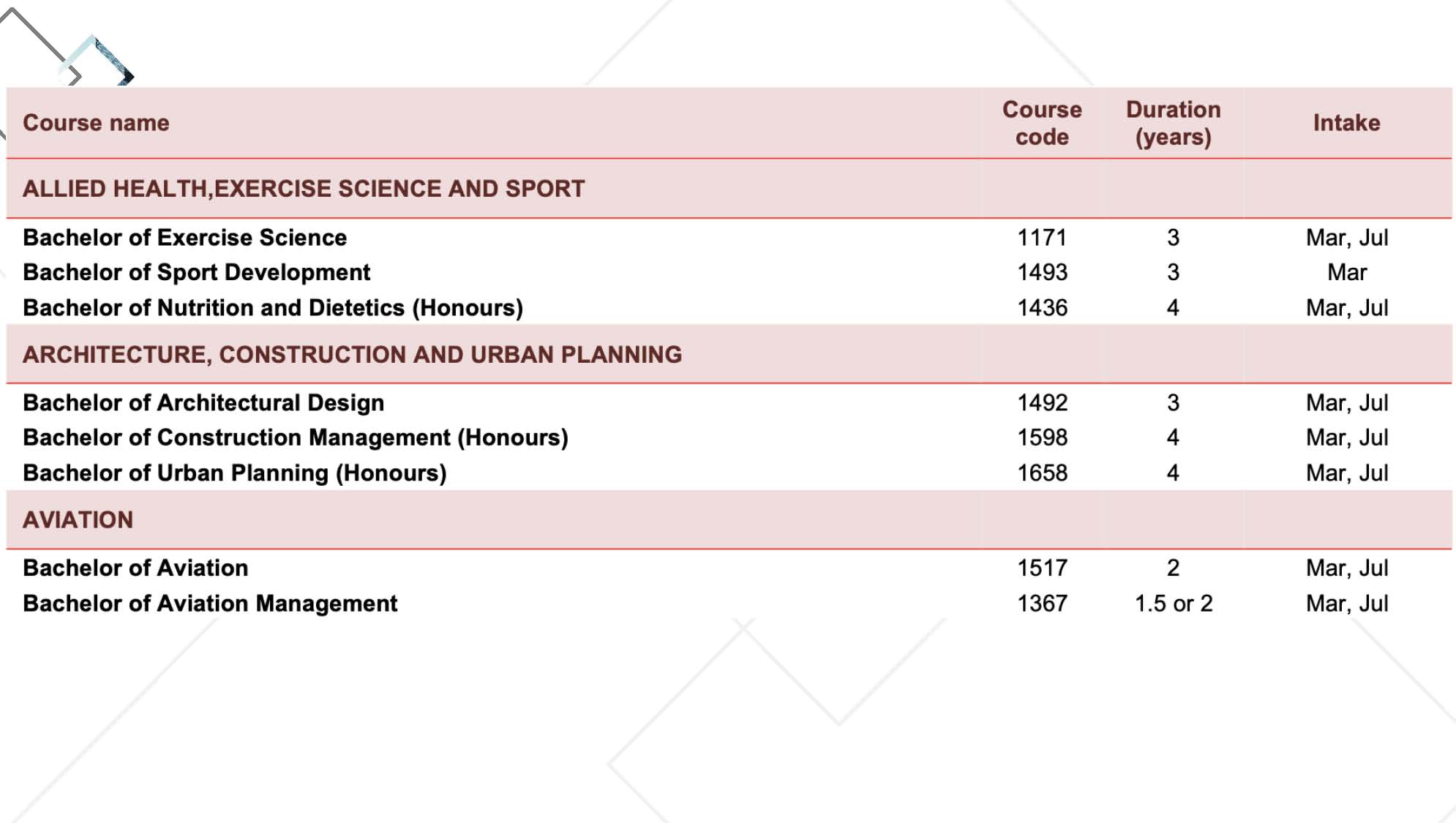Click the Course code column header

click(1042, 123)
